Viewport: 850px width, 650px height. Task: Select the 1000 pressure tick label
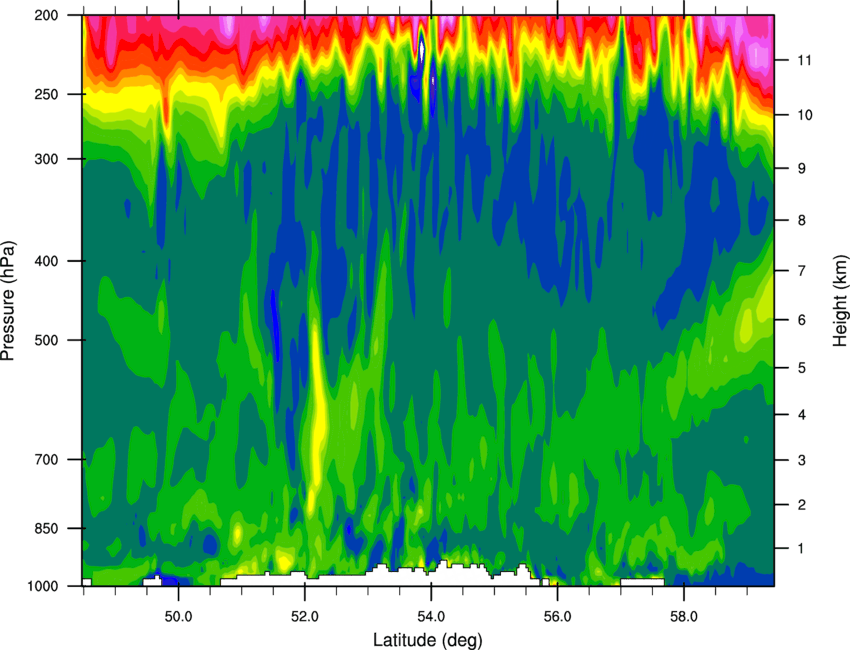coord(42,586)
